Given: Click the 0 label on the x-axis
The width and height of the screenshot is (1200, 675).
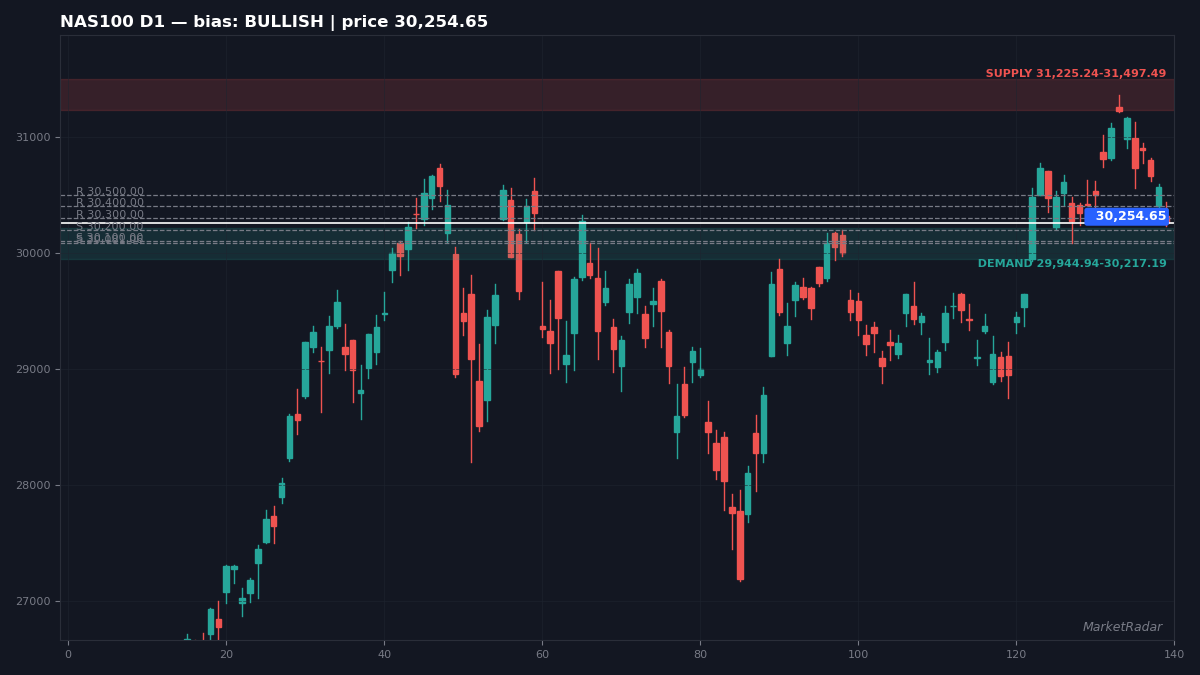Looking at the screenshot, I should [68, 654].
